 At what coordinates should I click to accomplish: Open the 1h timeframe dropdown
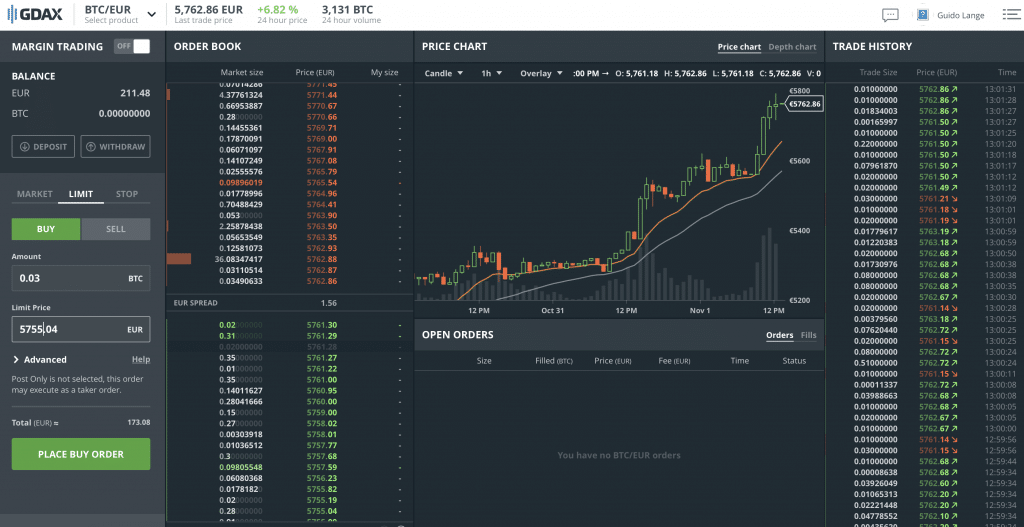(x=491, y=73)
